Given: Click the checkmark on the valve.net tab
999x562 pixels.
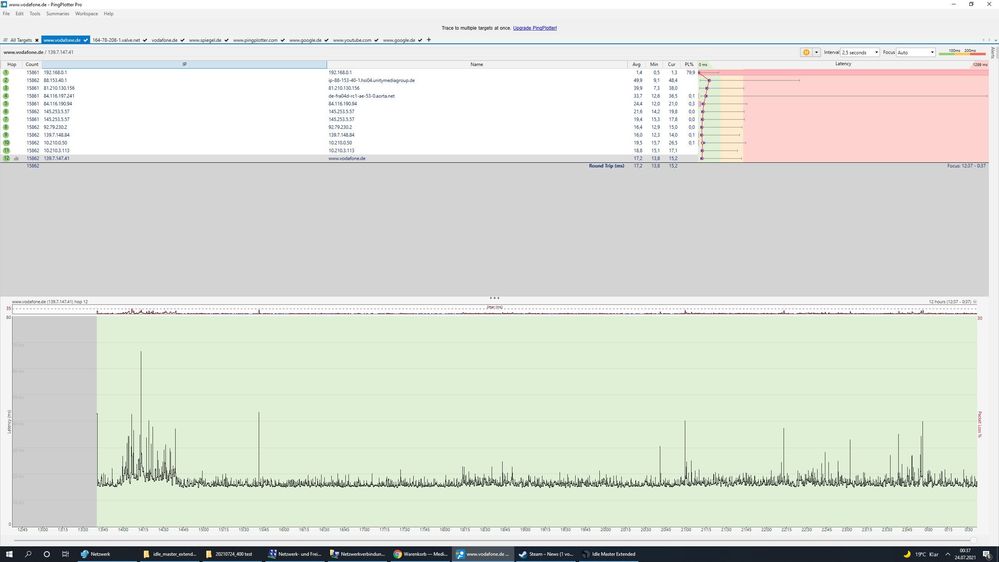Looking at the screenshot, I should (x=145, y=40).
